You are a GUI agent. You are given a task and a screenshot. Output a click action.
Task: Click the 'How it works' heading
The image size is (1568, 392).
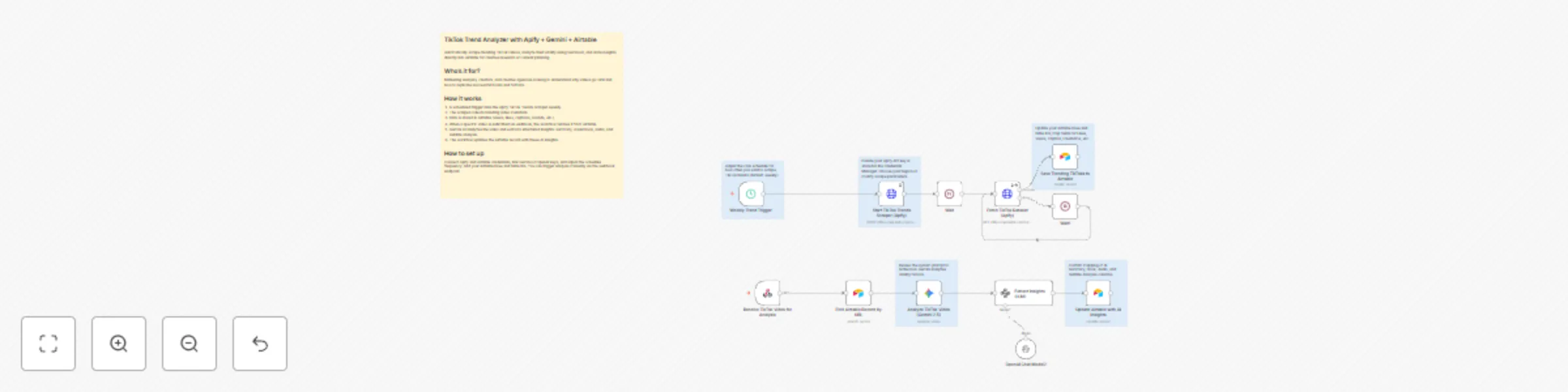463,99
